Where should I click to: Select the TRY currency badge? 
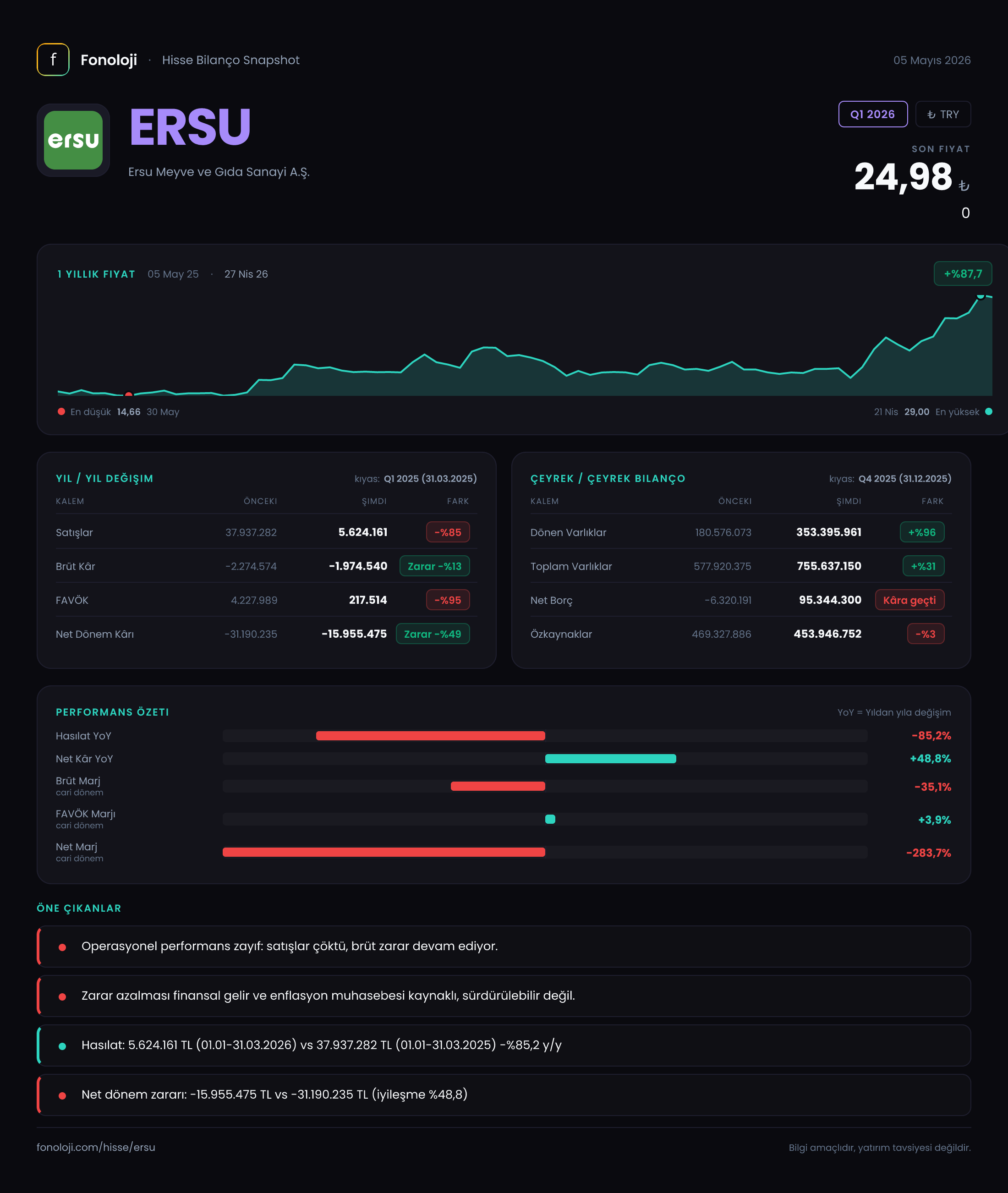[943, 114]
